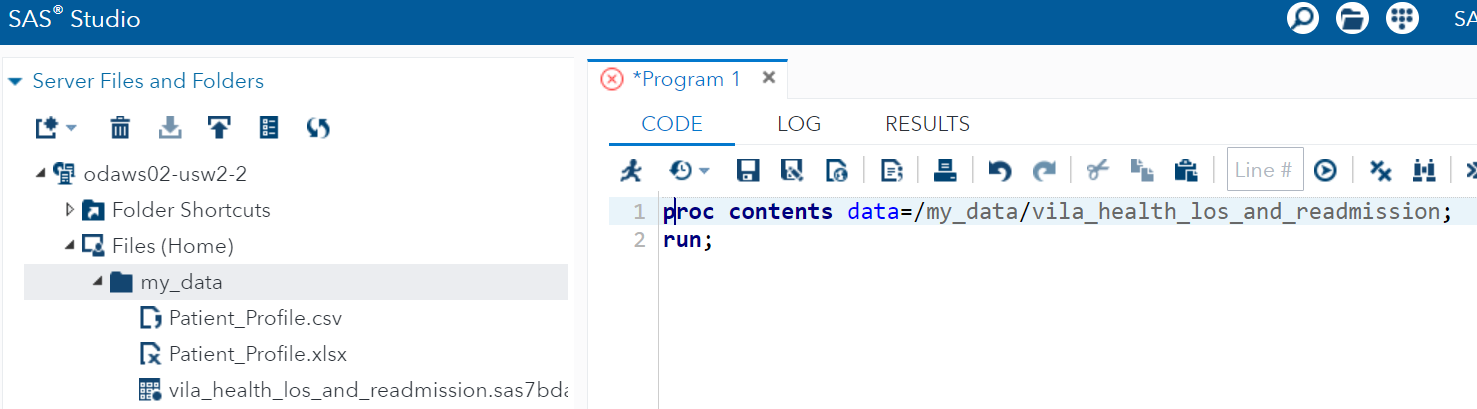Viewport: 1477px width, 409px height.
Task: Open the Properties icon in the server files toolbar
Action: [x=269, y=128]
